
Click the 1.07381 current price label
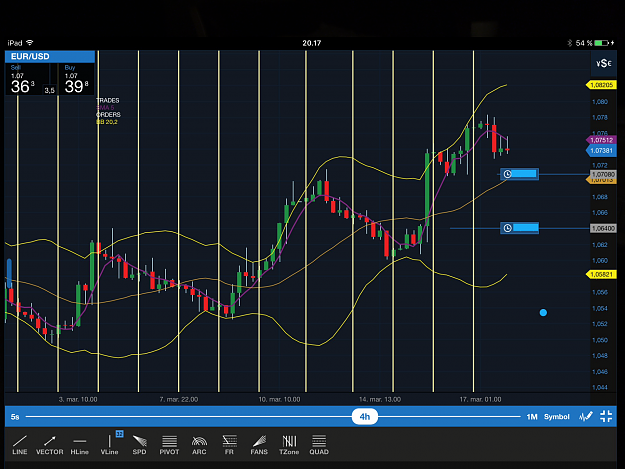[x=601, y=151]
